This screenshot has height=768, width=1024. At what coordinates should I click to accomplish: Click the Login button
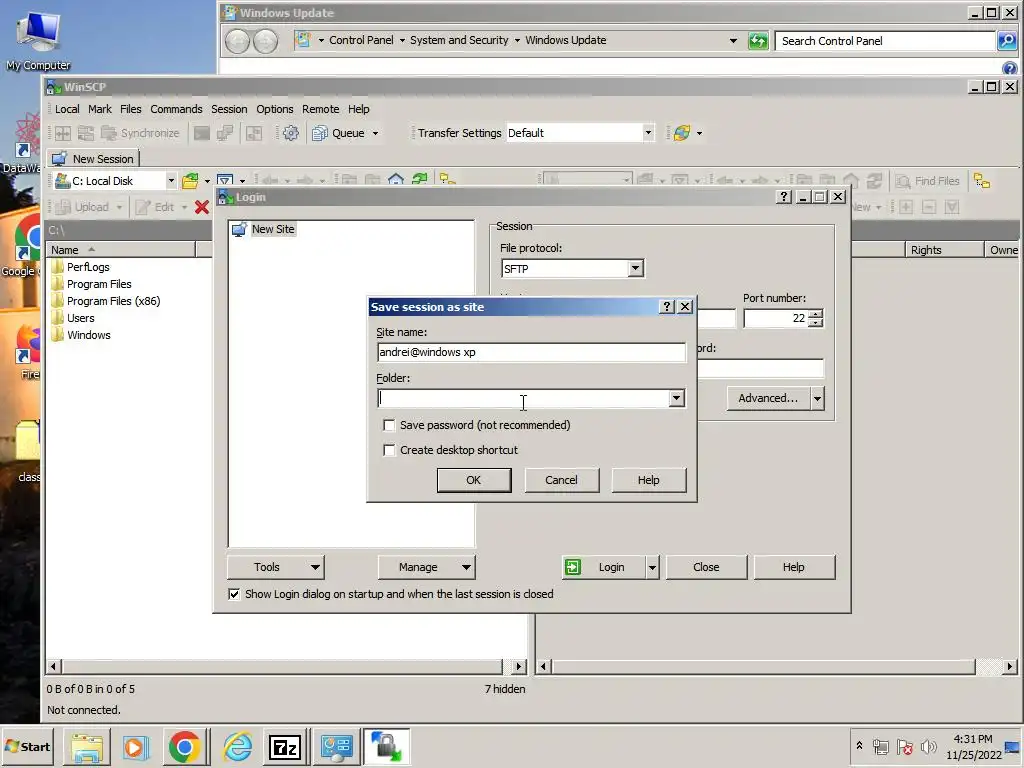pyautogui.click(x=603, y=567)
